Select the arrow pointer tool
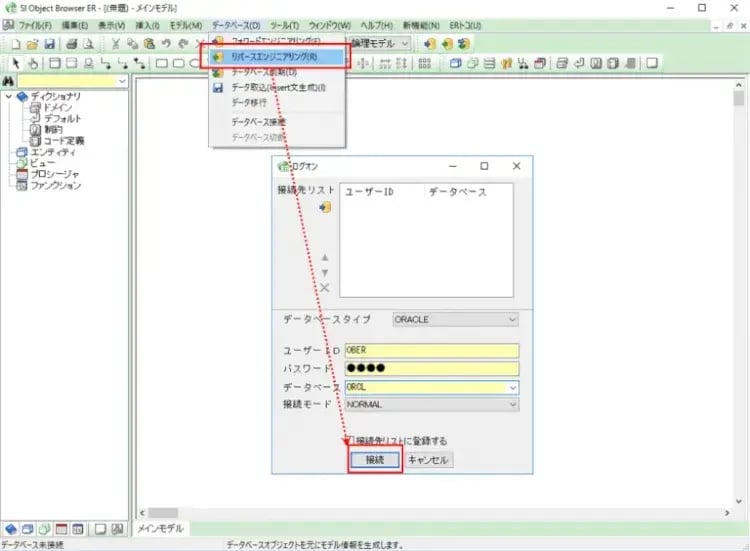Viewport: 750px width, 551px height. coord(16,63)
